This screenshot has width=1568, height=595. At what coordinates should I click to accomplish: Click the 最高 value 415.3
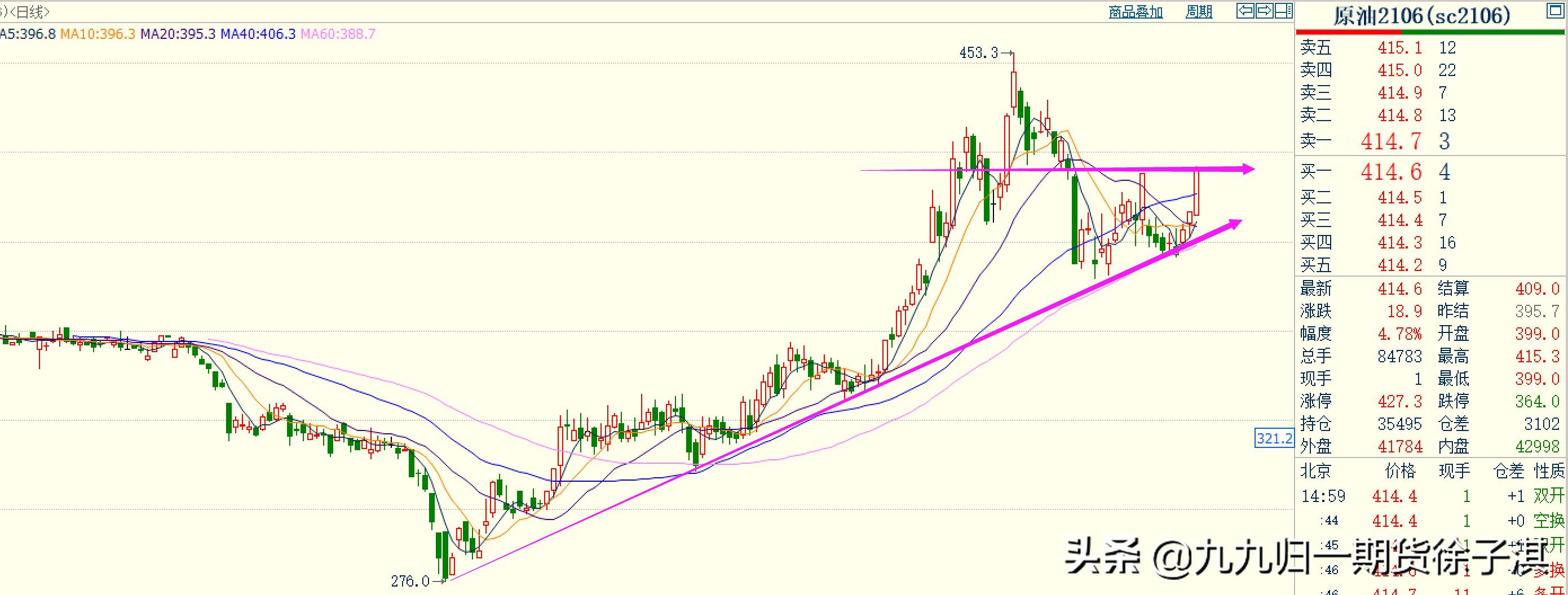pos(1537,356)
